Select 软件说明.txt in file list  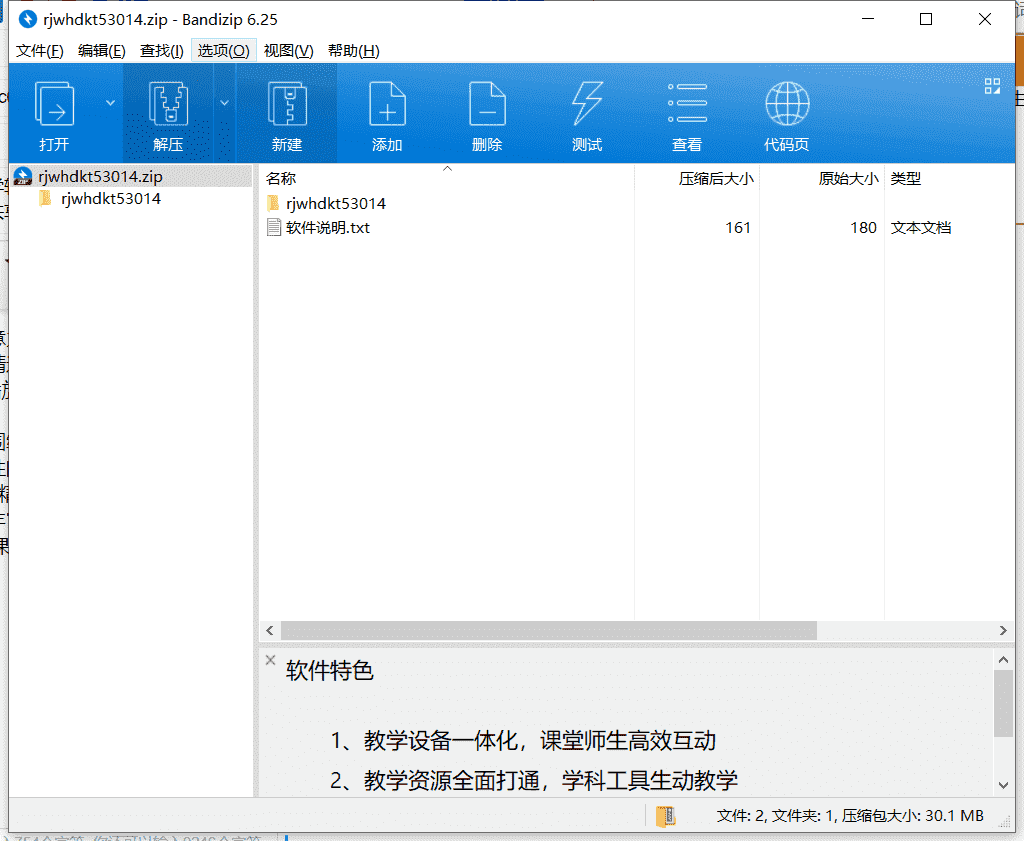click(x=328, y=227)
